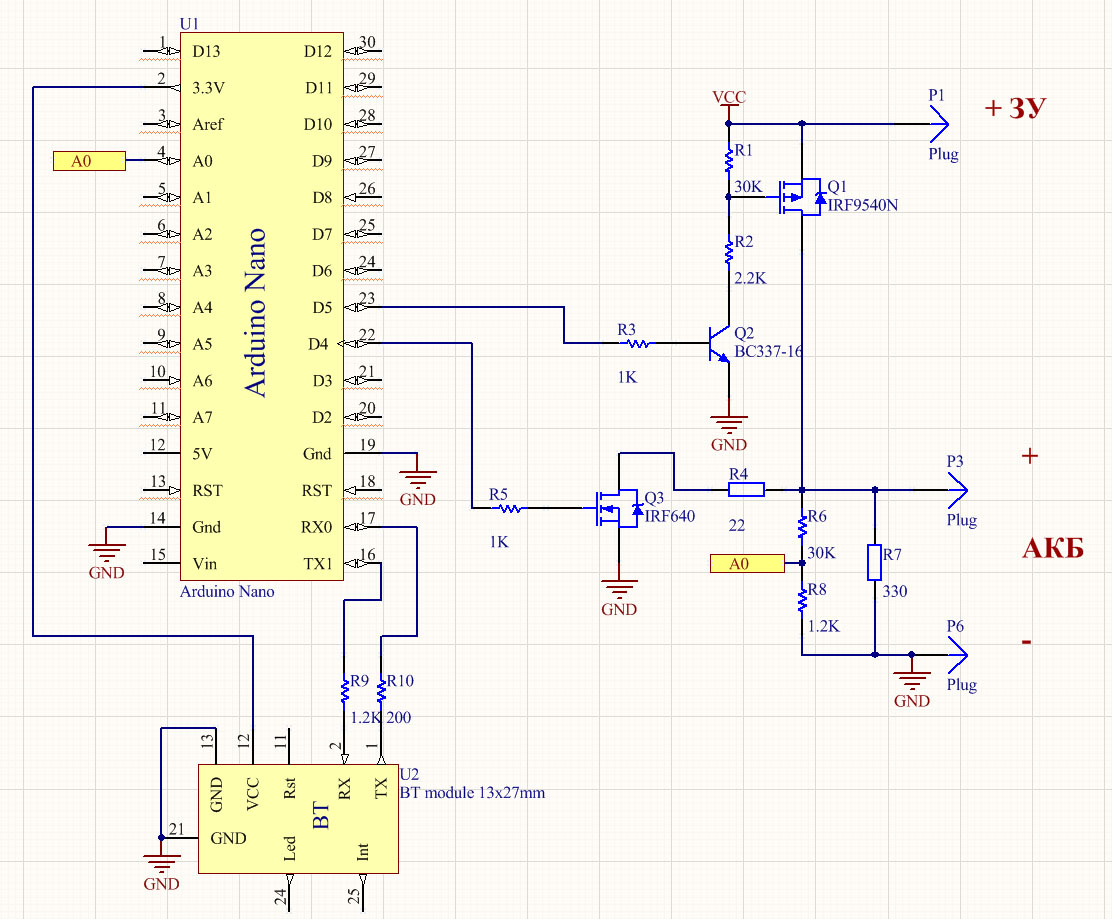Screen dimensions: 1112x919
Task: Click the U2 designator label
Action: coord(409,774)
